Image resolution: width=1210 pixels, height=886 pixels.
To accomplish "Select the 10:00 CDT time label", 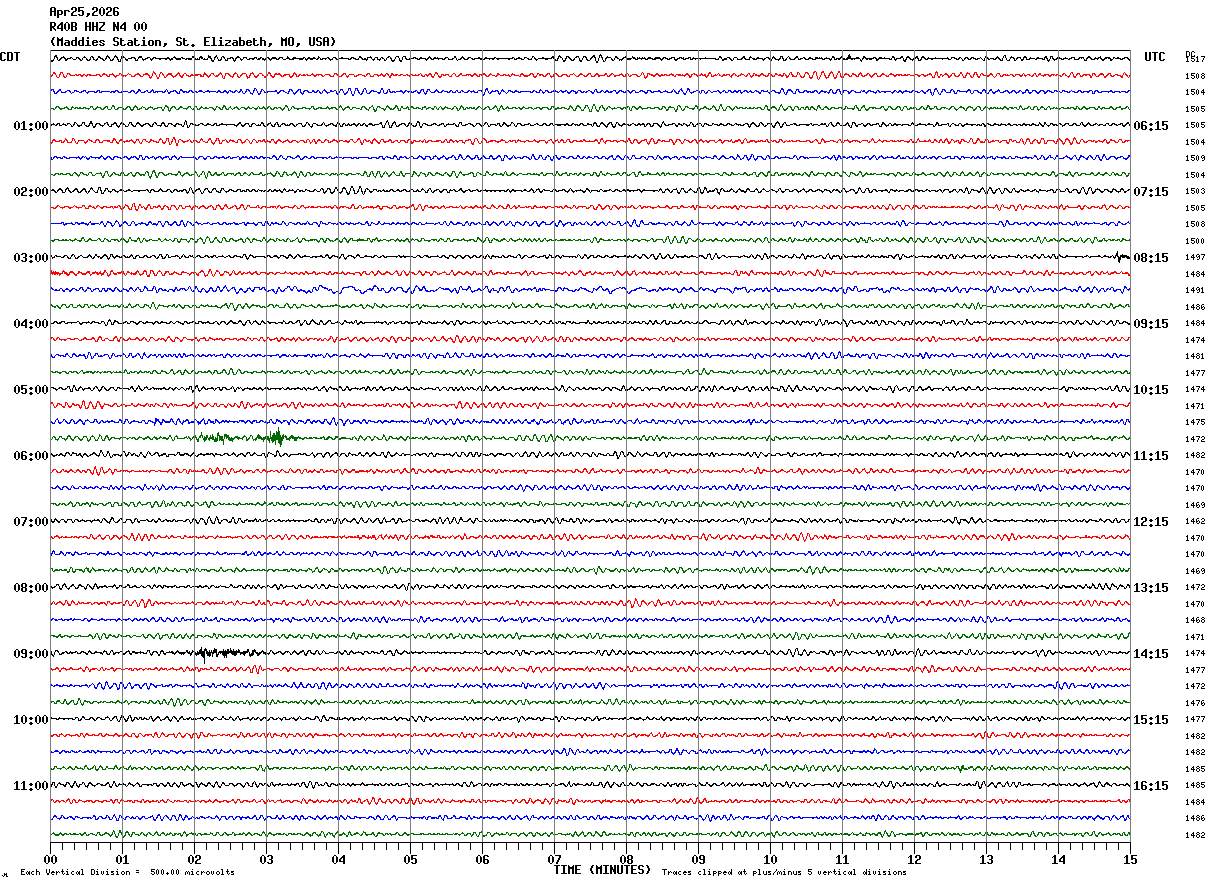I will pos(31,720).
